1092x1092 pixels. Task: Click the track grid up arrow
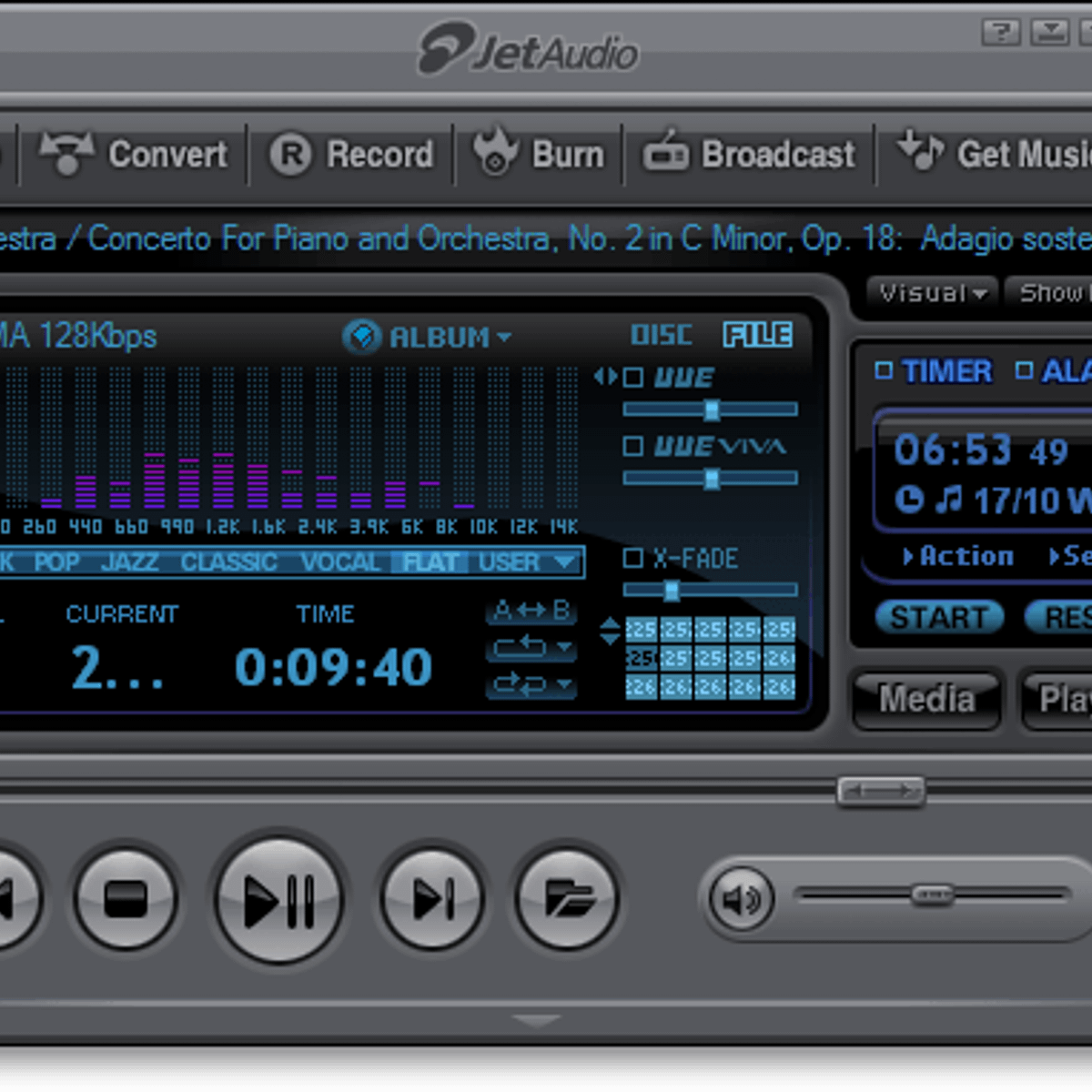pos(610,622)
